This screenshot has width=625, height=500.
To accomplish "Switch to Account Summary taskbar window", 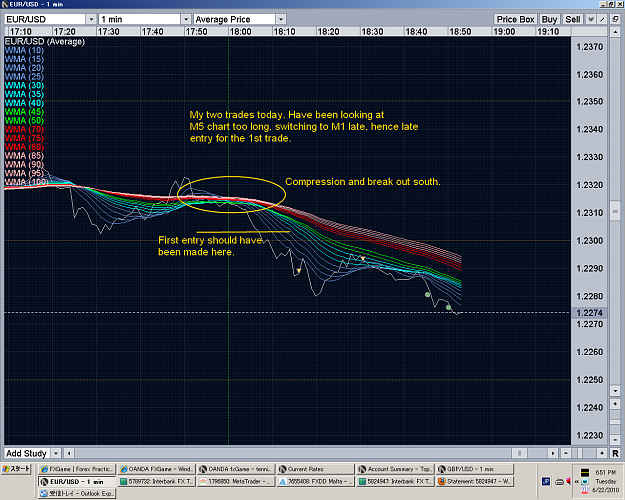I will [395, 469].
